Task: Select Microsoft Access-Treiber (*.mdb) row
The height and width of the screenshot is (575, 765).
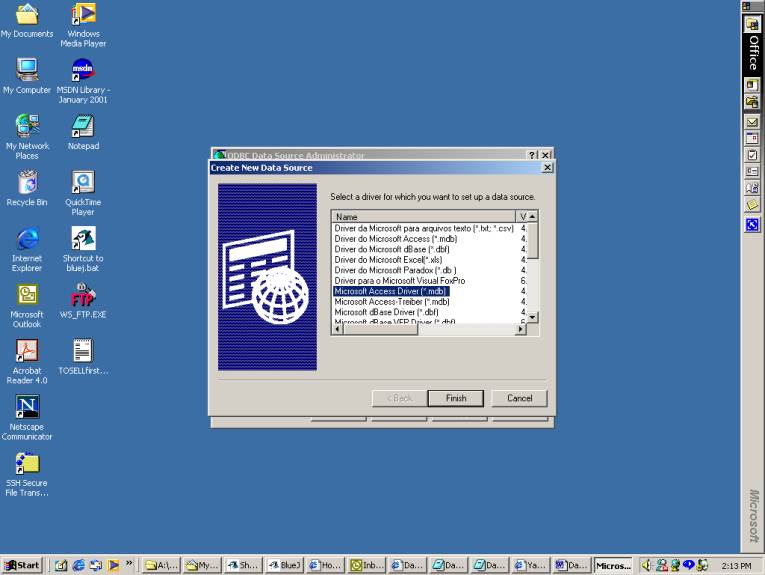Action: tap(392, 301)
